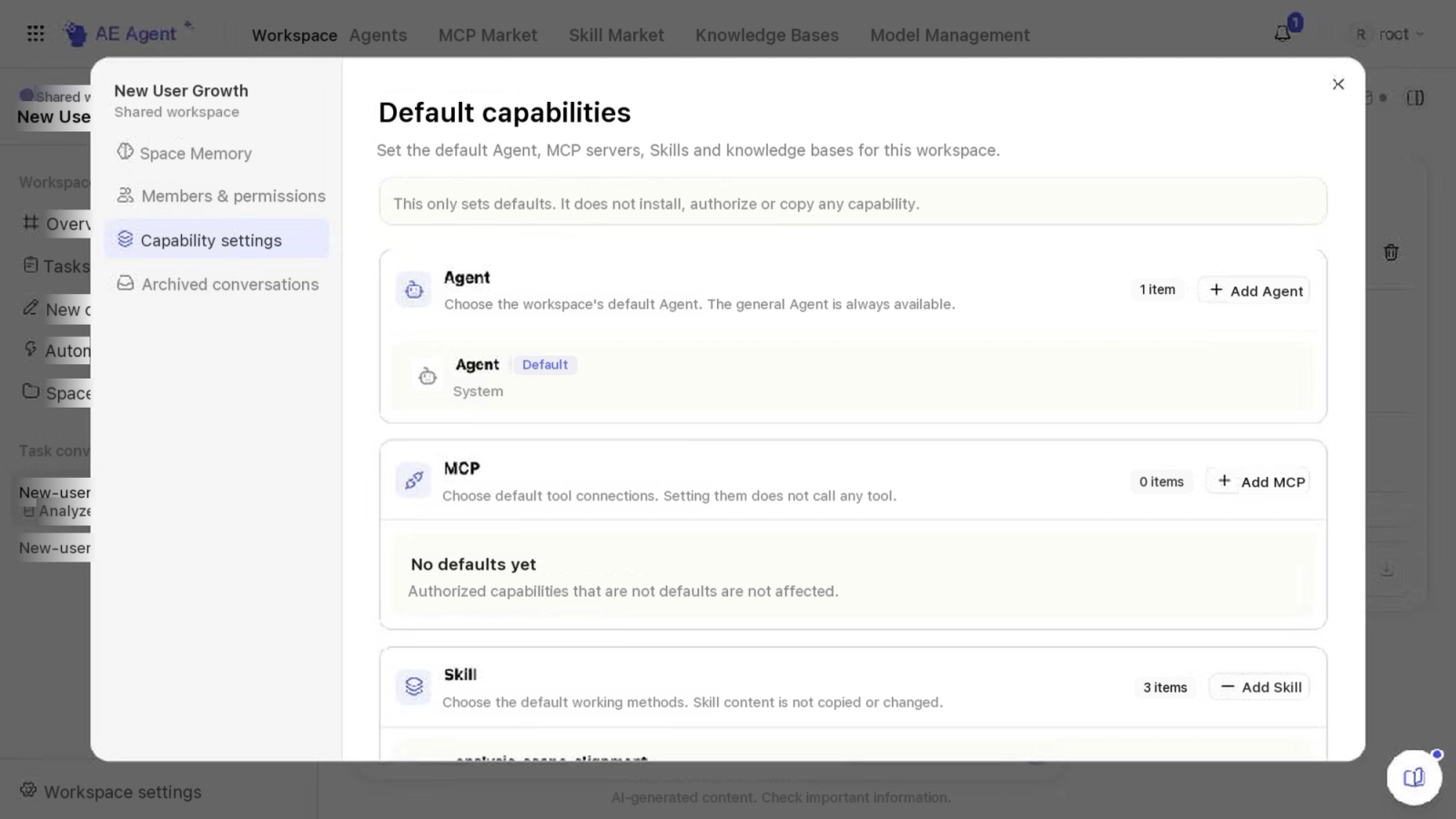1456x819 pixels.
Task: Click the Archived conversations inbox icon
Action: (125, 283)
